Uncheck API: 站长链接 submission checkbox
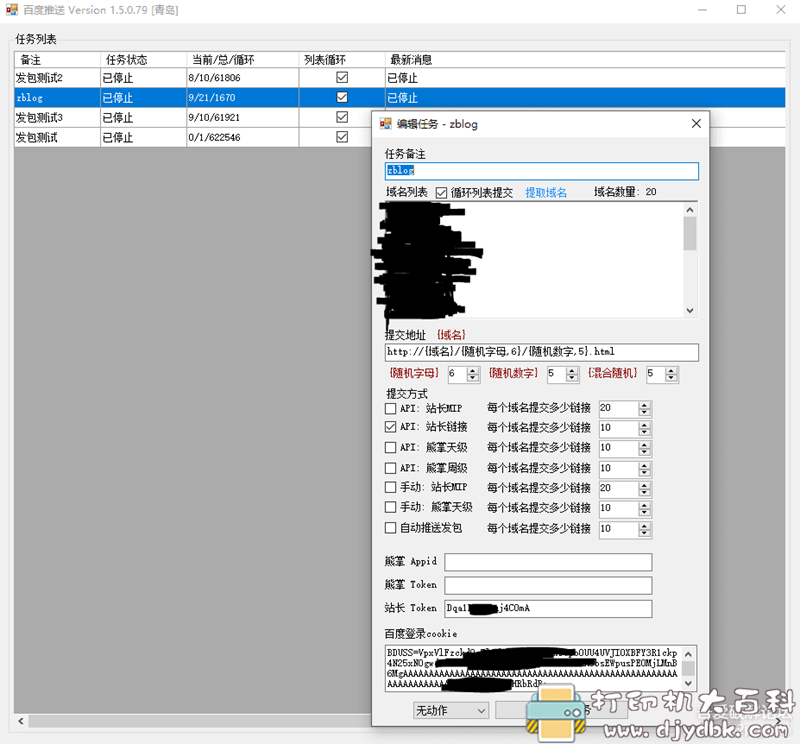Screen dimensions: 800x744 click(x=390, y=427)
